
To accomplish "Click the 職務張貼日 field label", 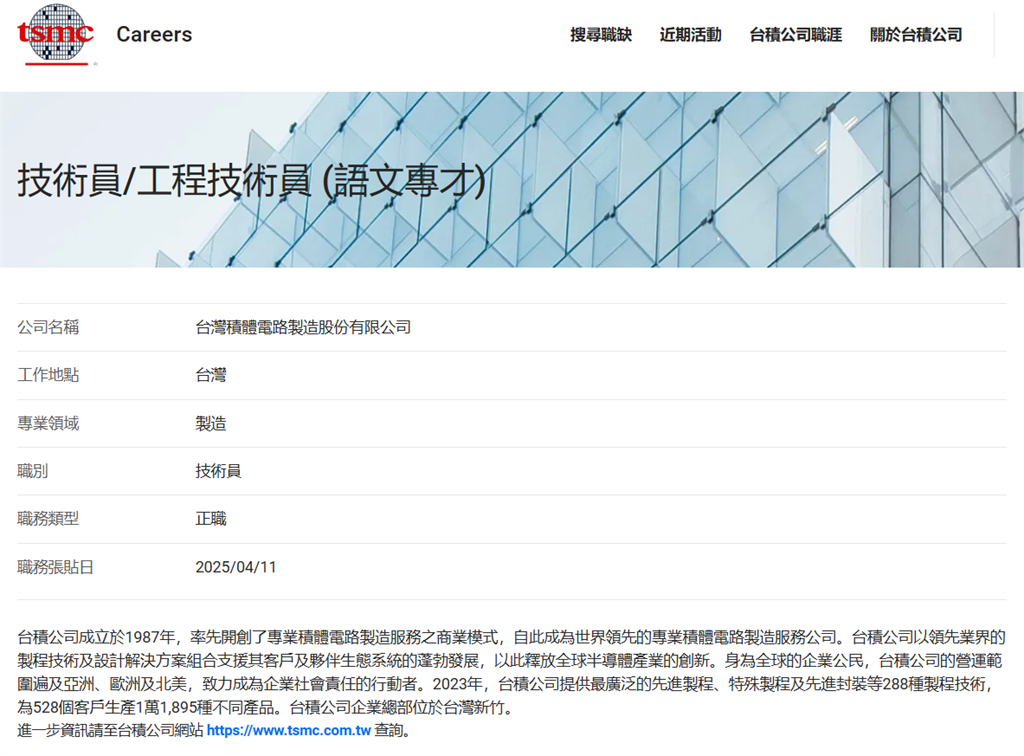I will tap(56, 567).
